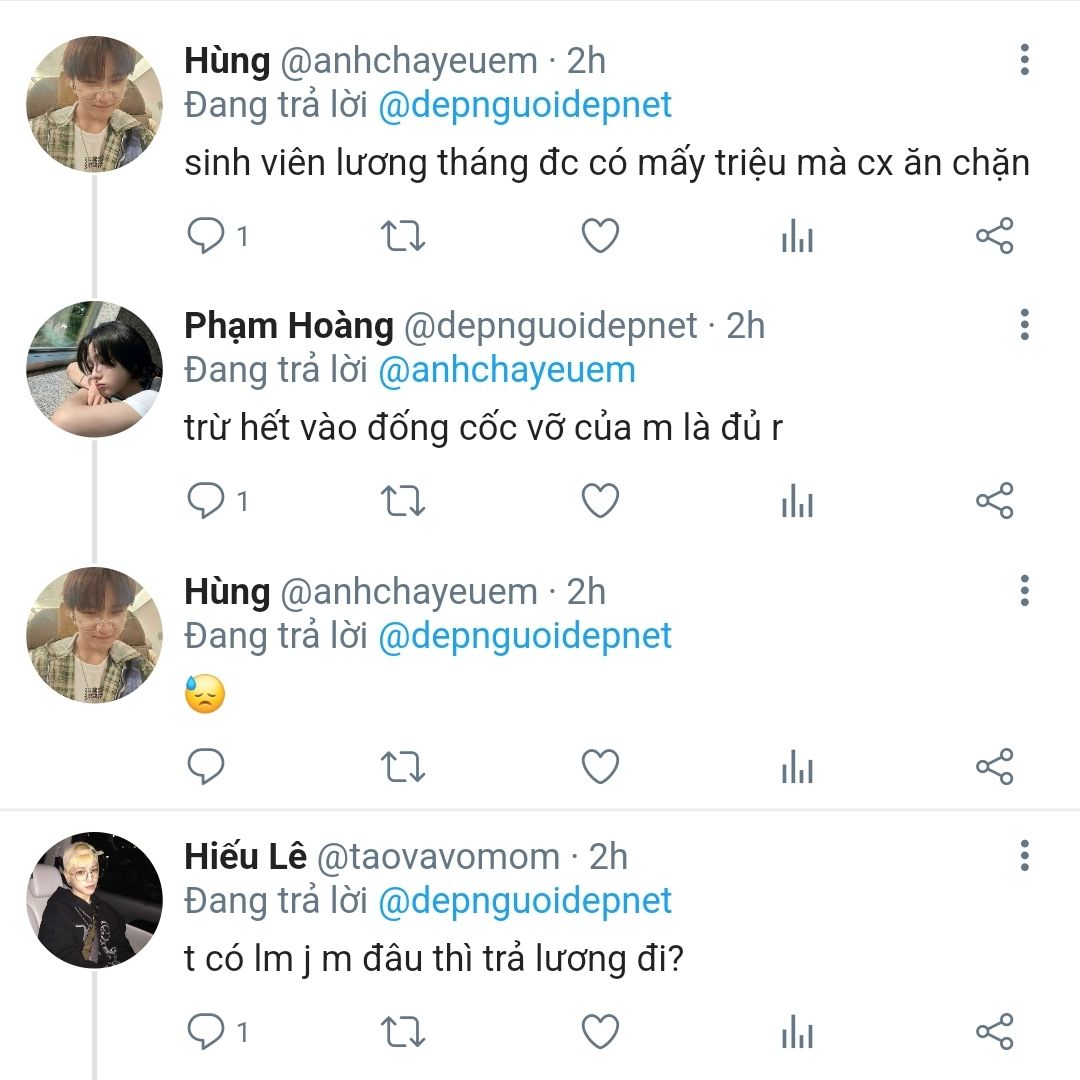Open more options for Phạm Hoàng's tweet
The height and width of the screenshot is (1080, 1080).
coord(1024,324)
